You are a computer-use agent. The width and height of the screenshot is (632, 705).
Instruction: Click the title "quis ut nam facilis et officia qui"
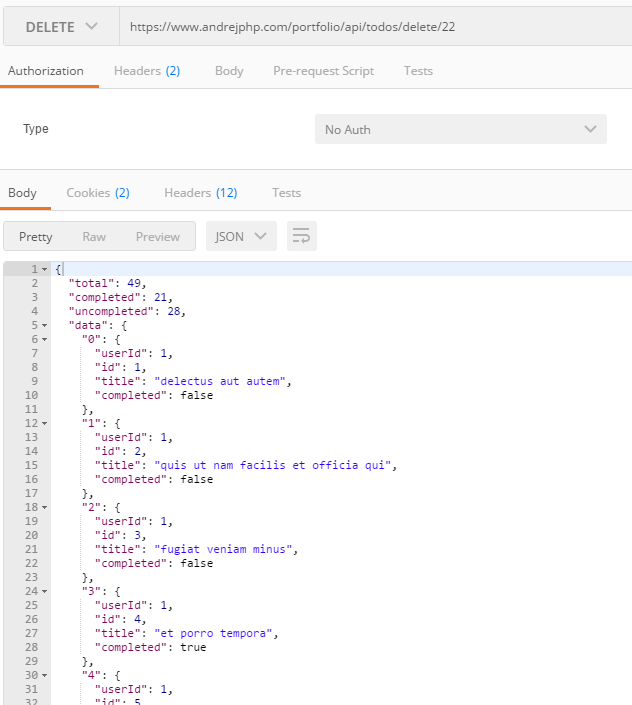click(273, 465)
